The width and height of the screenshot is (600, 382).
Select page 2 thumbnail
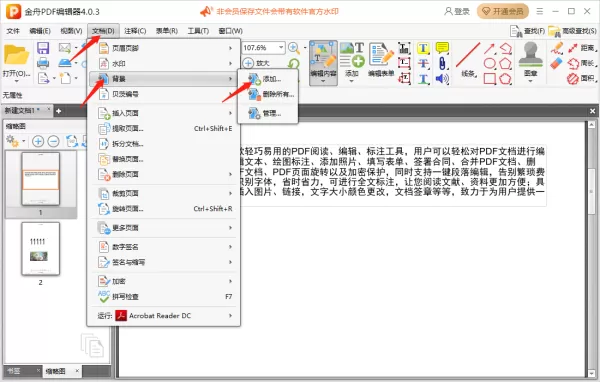41,249
